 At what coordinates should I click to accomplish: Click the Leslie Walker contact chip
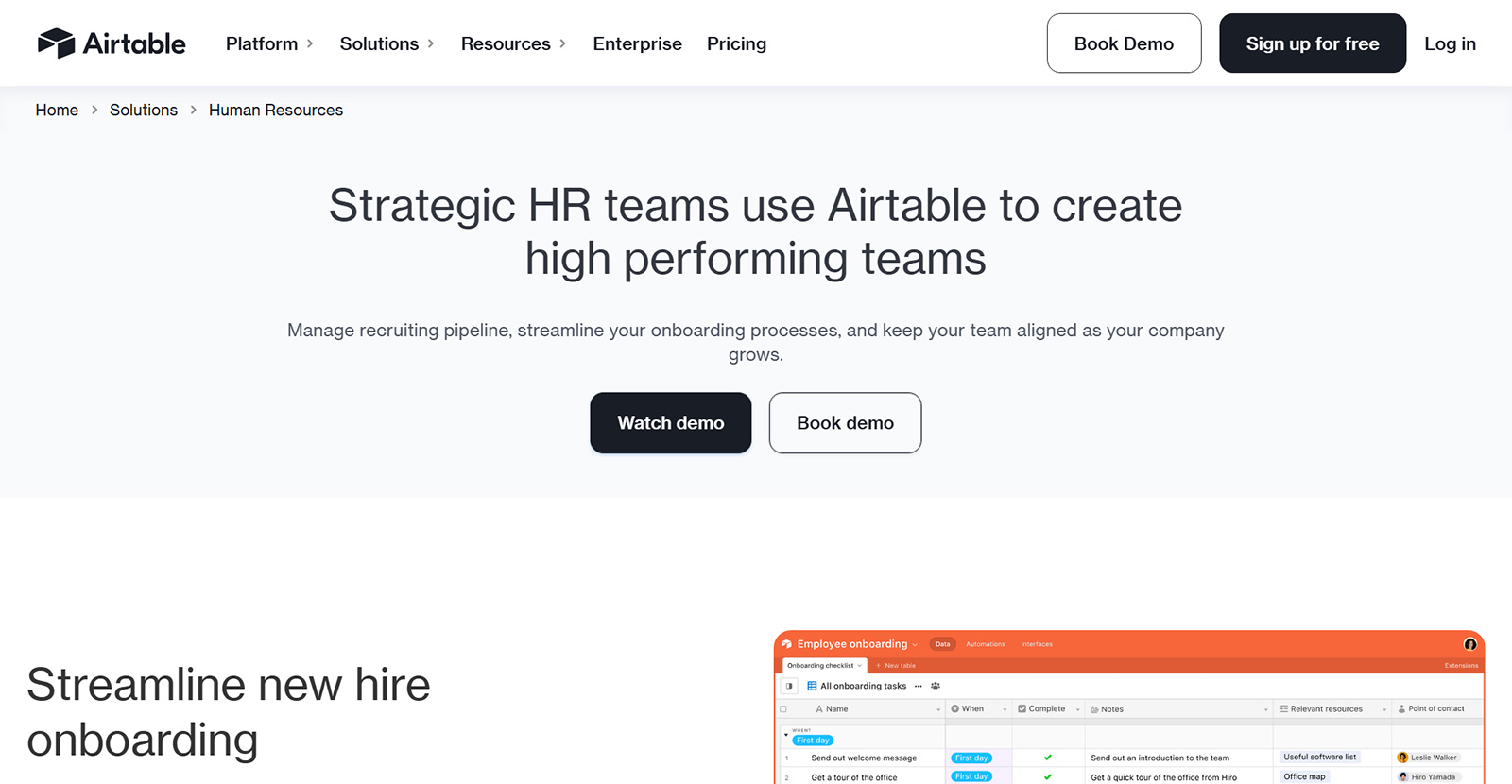point(1428,758)
